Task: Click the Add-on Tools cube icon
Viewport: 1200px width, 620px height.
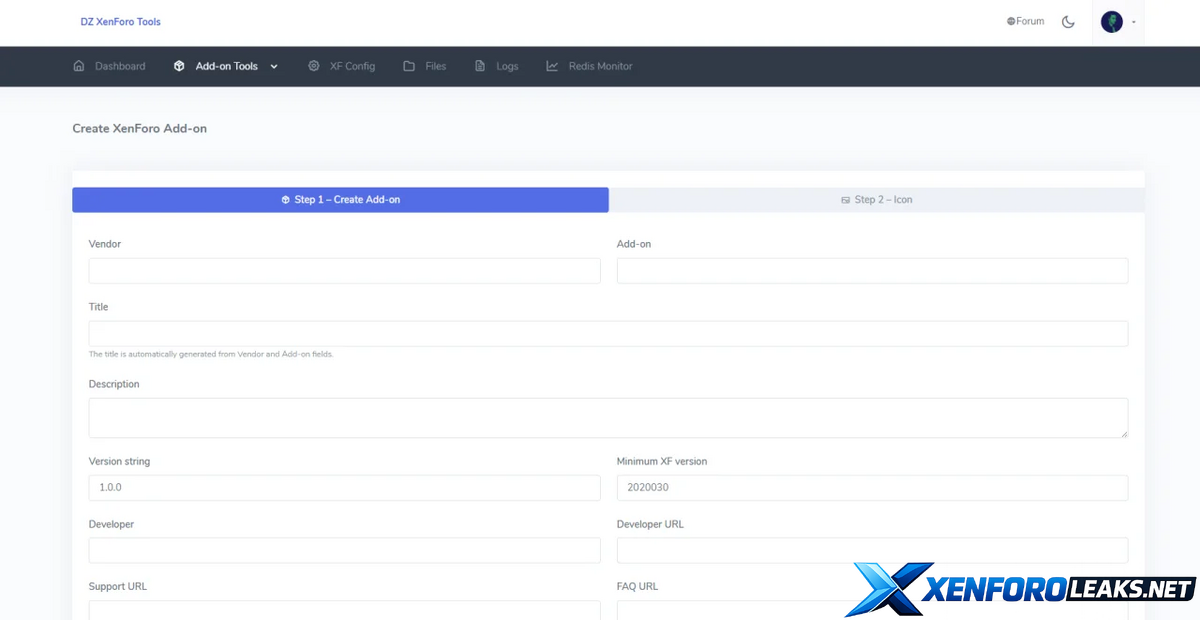Action: [179, 66]
